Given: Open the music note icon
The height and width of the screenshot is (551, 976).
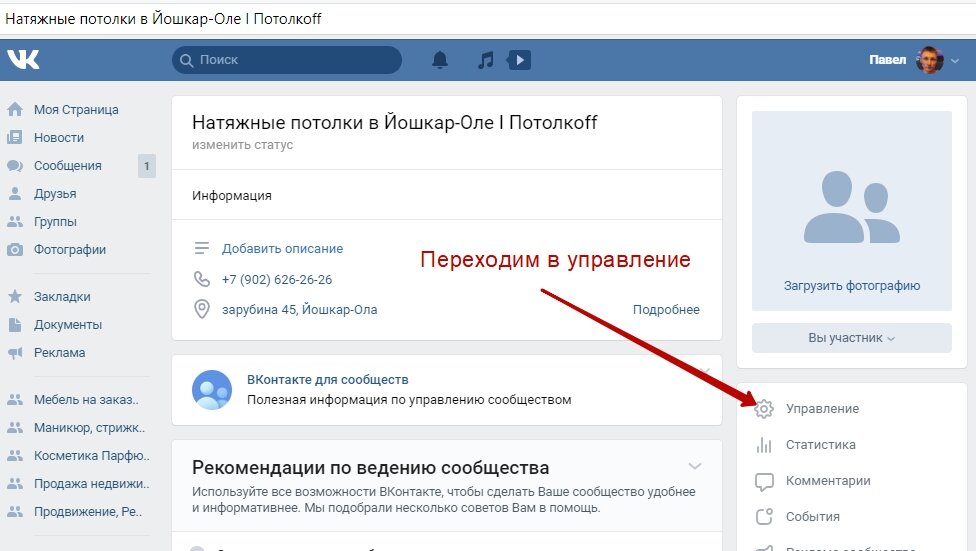Looking at the screenshot, I should (486, 60).
